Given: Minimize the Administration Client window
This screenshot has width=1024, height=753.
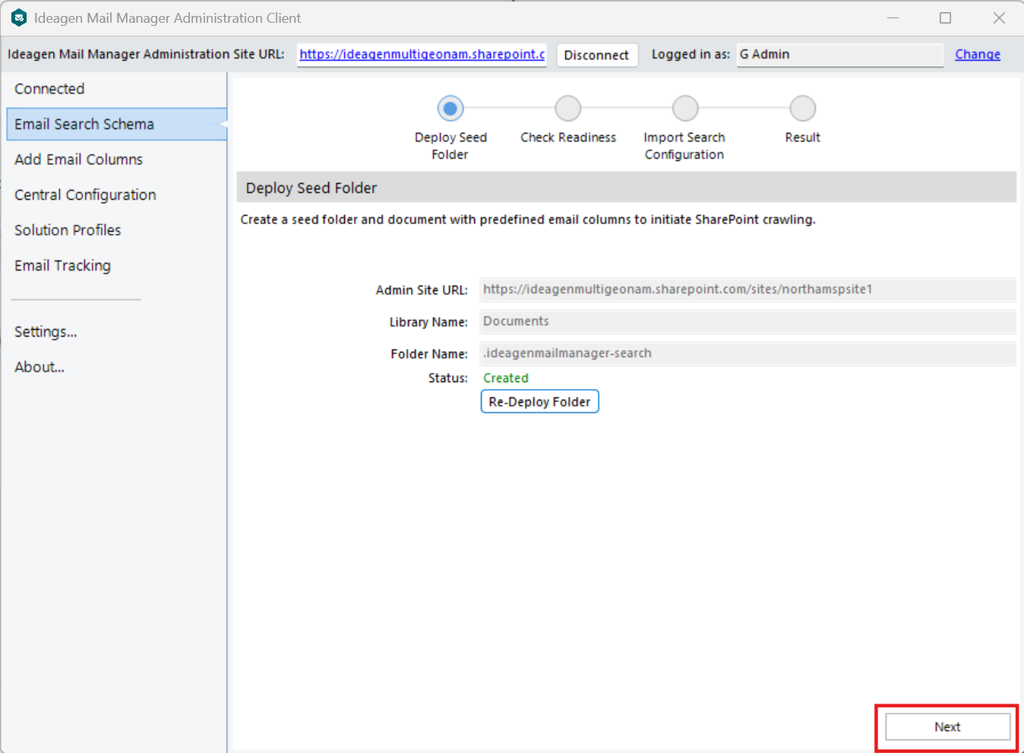Looking at the screenshot, I should click(893, 18).
